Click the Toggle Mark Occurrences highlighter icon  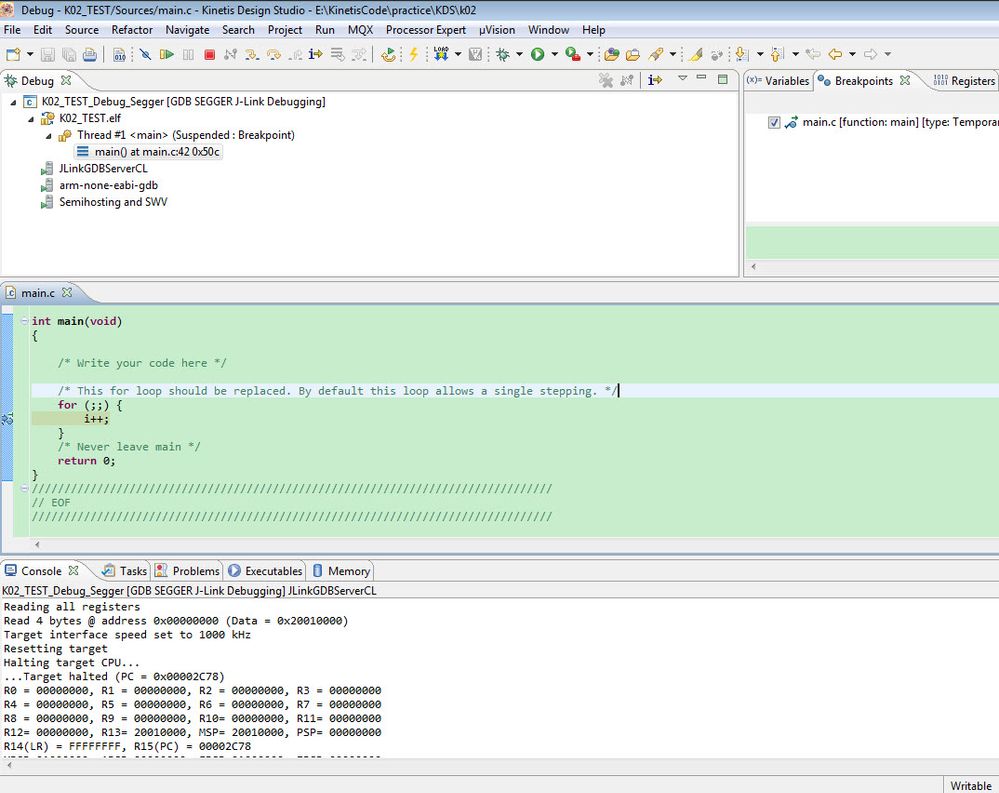[696, 55]
